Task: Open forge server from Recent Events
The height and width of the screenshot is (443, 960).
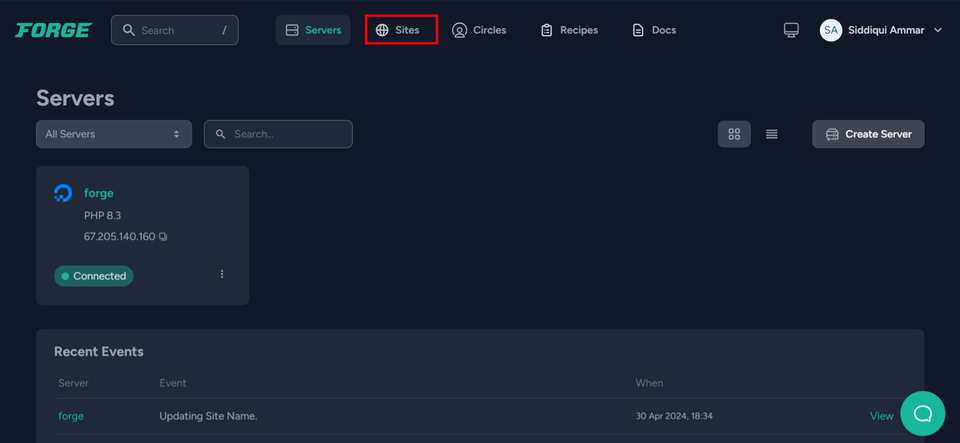Action: (71, 416)
